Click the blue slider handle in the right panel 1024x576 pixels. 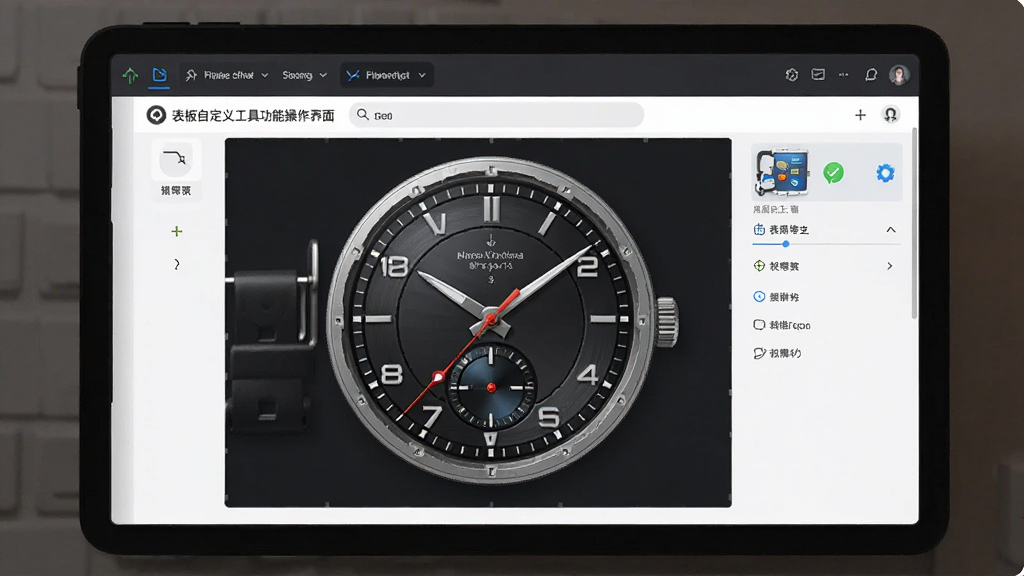pyautogui.click(x=786, y=244)
